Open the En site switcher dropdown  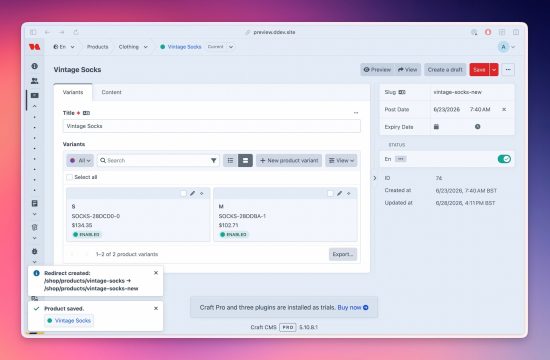(64, 47)
